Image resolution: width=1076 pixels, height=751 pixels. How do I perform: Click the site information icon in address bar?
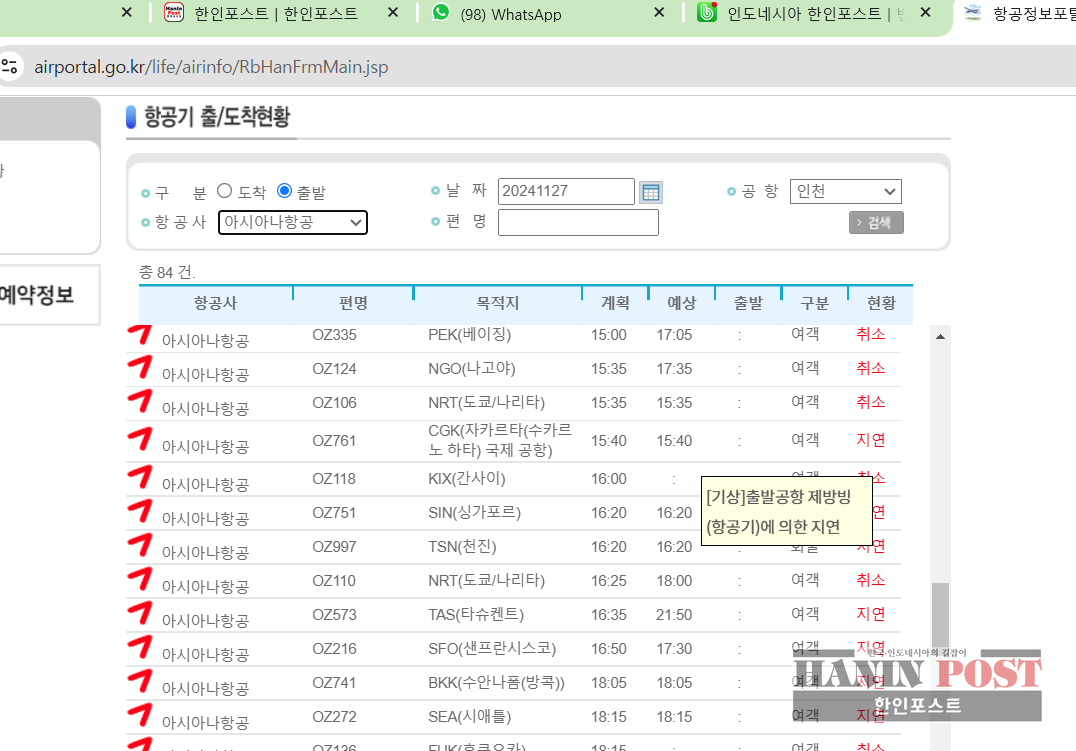coord(9,67)
